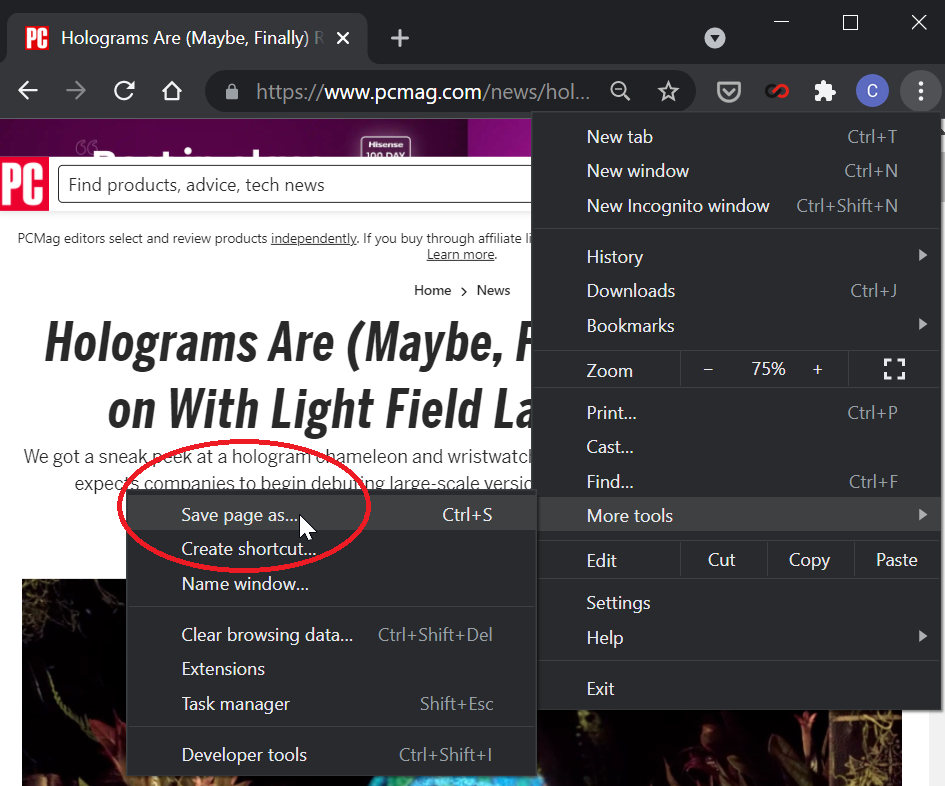Select Print... in the menu
Image resolution: width=945 pixels, height=786 pixels.
click(x=738, y=412)
